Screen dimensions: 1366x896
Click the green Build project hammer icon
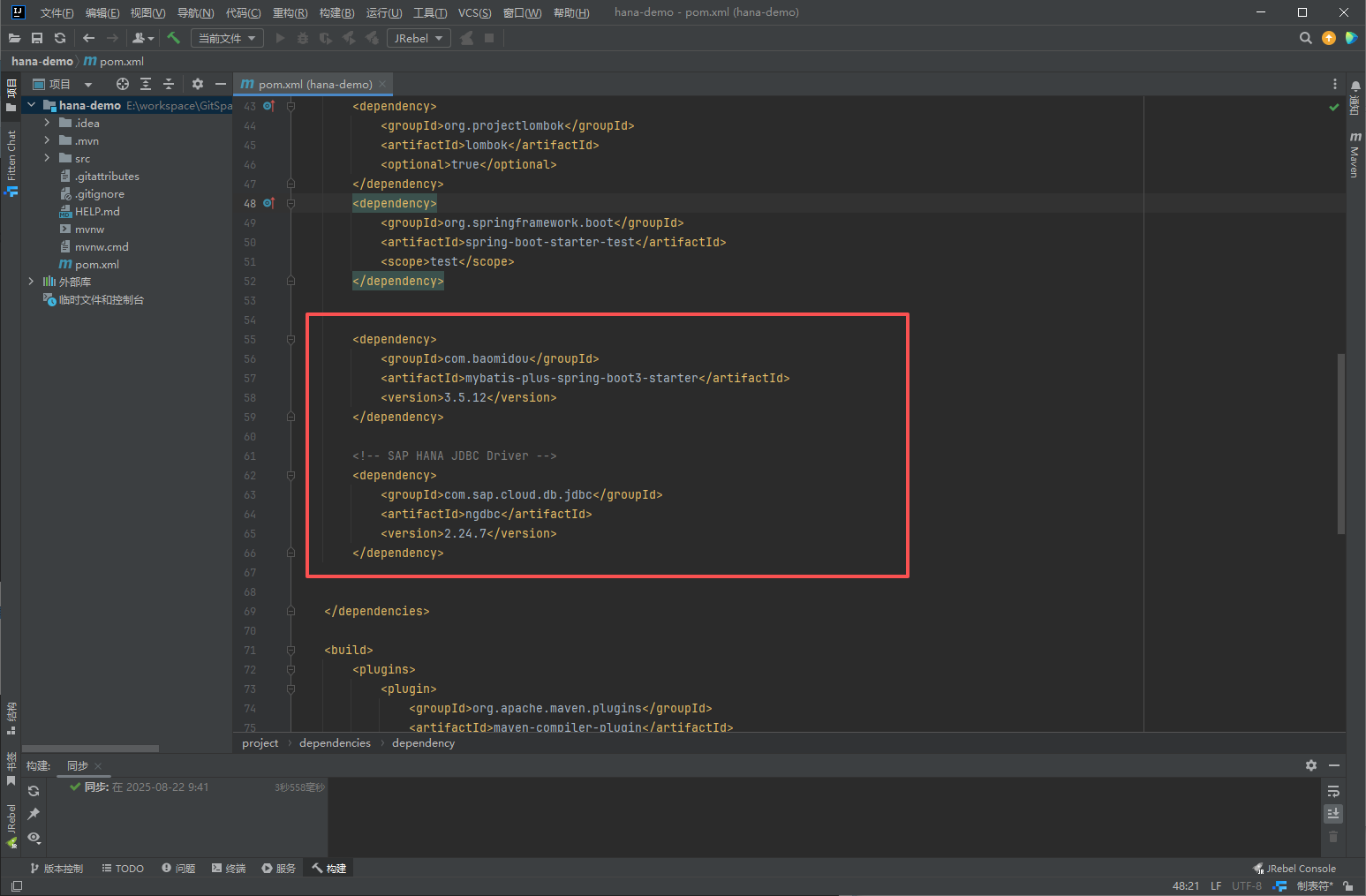tap(173, 38)
